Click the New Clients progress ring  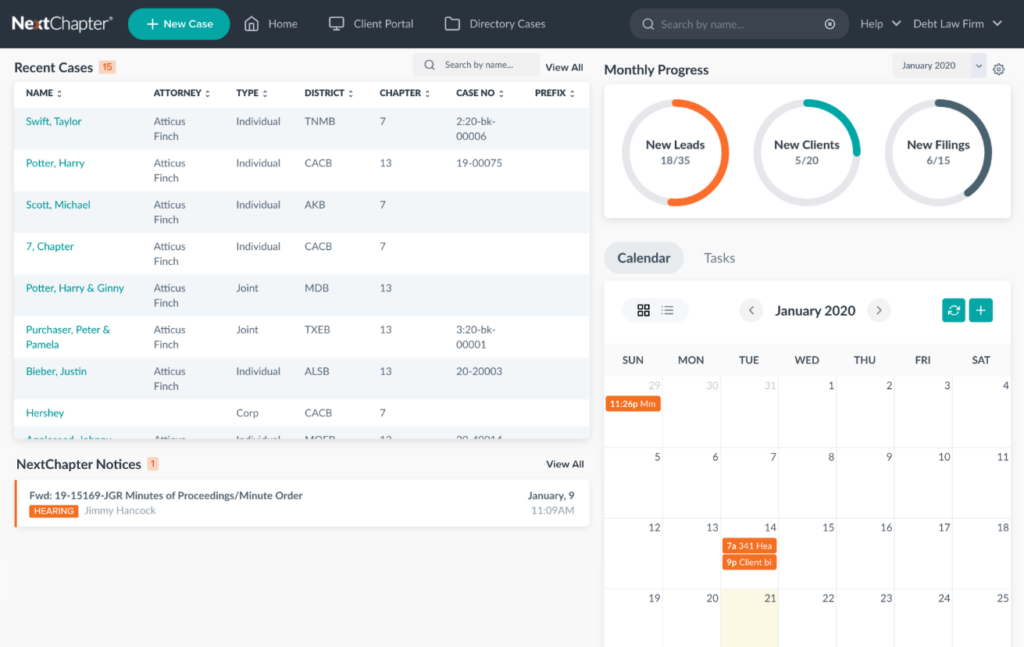pos(807,152)
